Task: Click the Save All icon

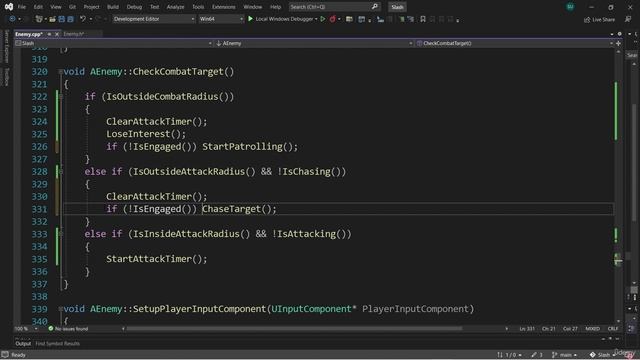Action: coord(70,19)
